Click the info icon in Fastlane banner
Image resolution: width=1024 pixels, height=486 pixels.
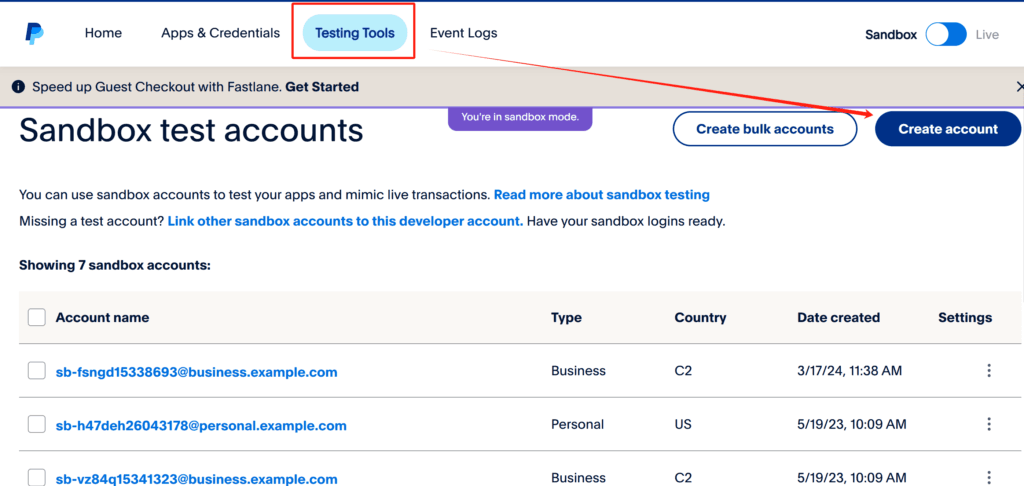(x=18, y=87)
